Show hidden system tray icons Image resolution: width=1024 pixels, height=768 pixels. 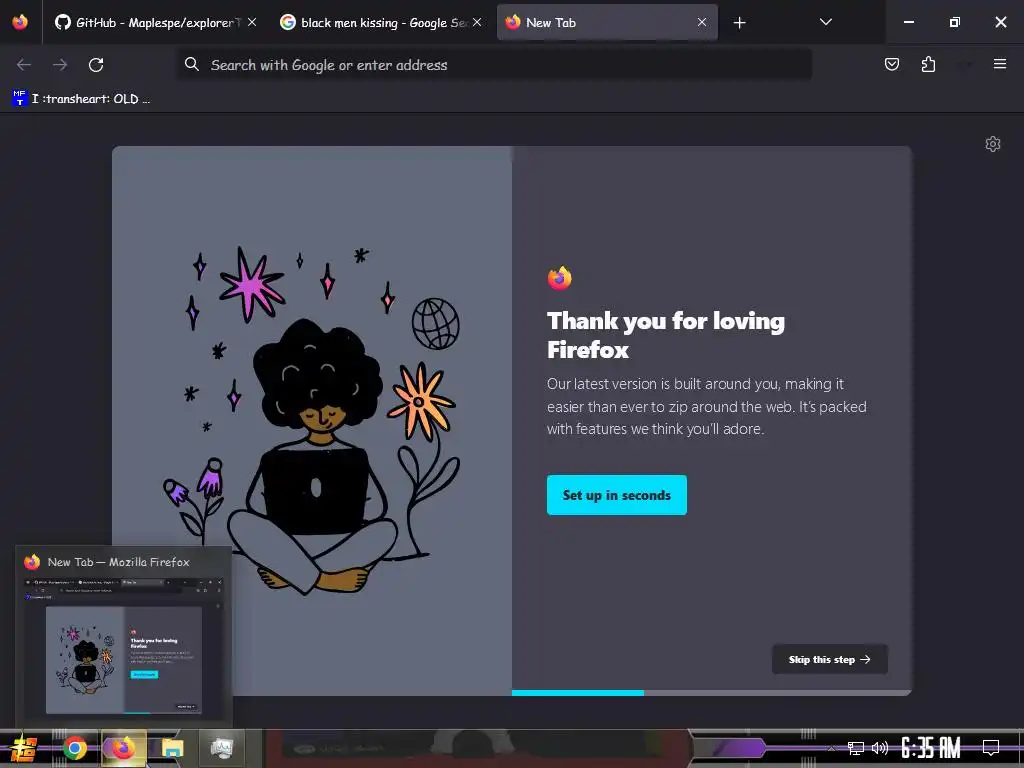[831, 748]
